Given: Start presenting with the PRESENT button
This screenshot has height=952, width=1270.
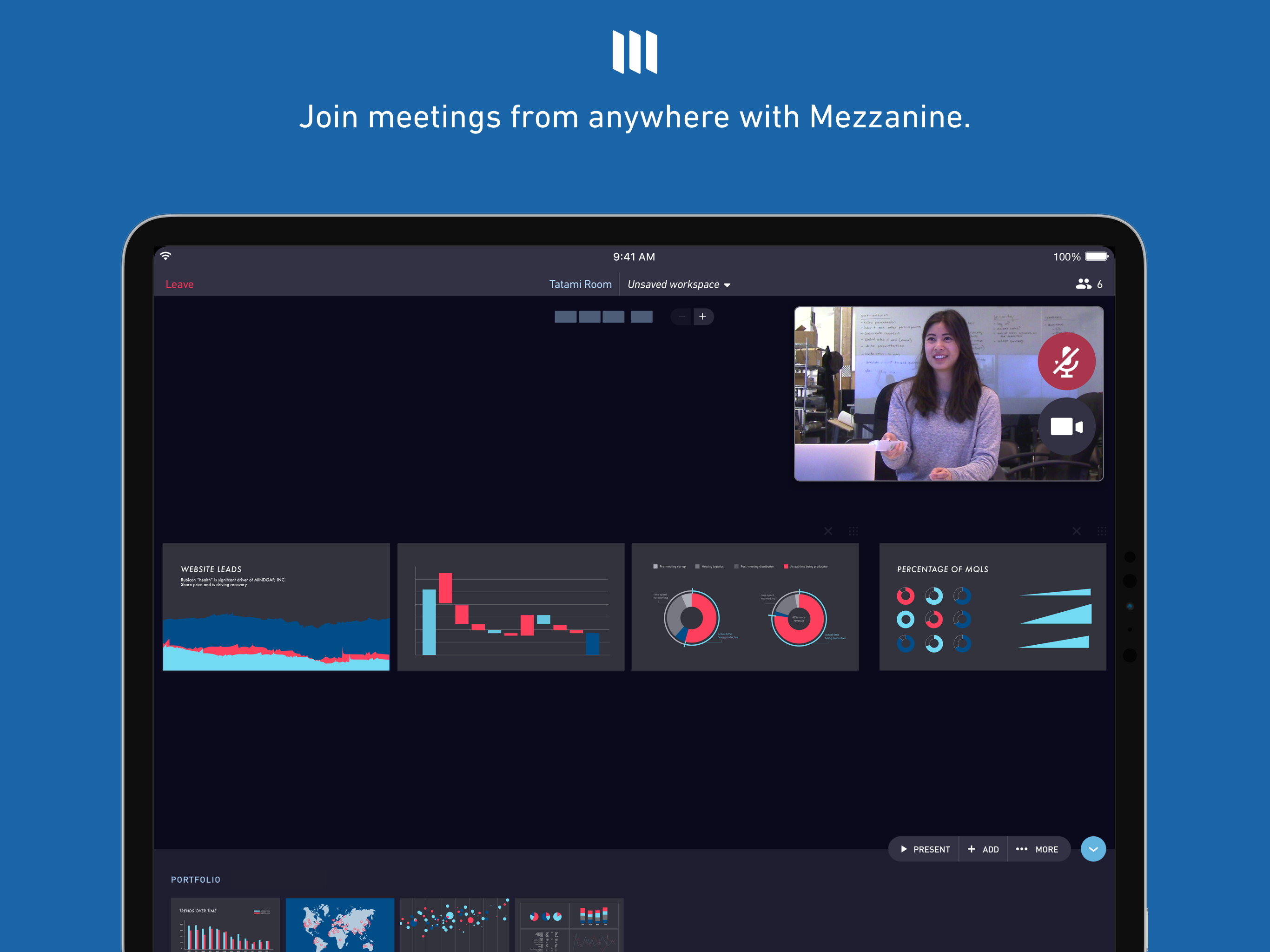Looking at the screenshot, I should tap(924, 849).
